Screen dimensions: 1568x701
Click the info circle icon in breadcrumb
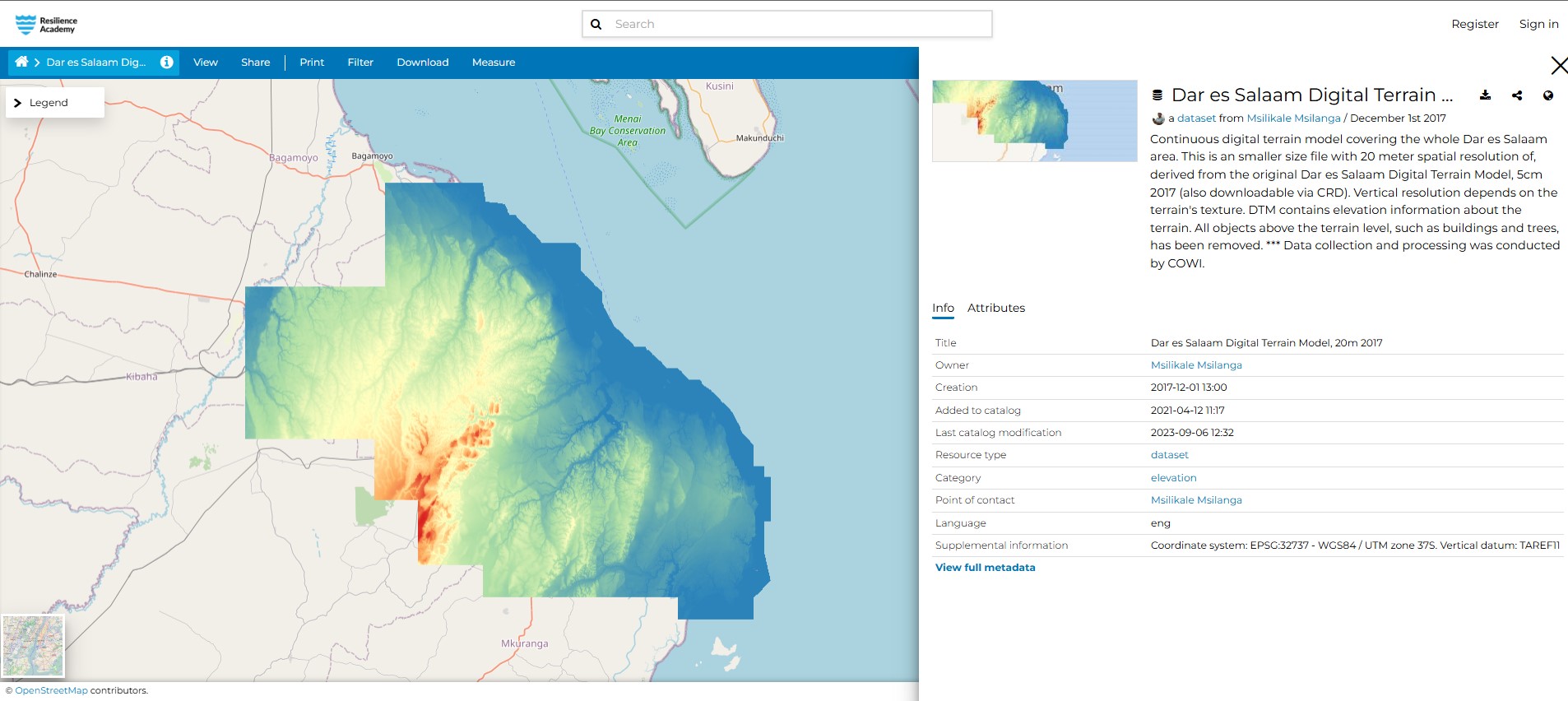point(167,63)
